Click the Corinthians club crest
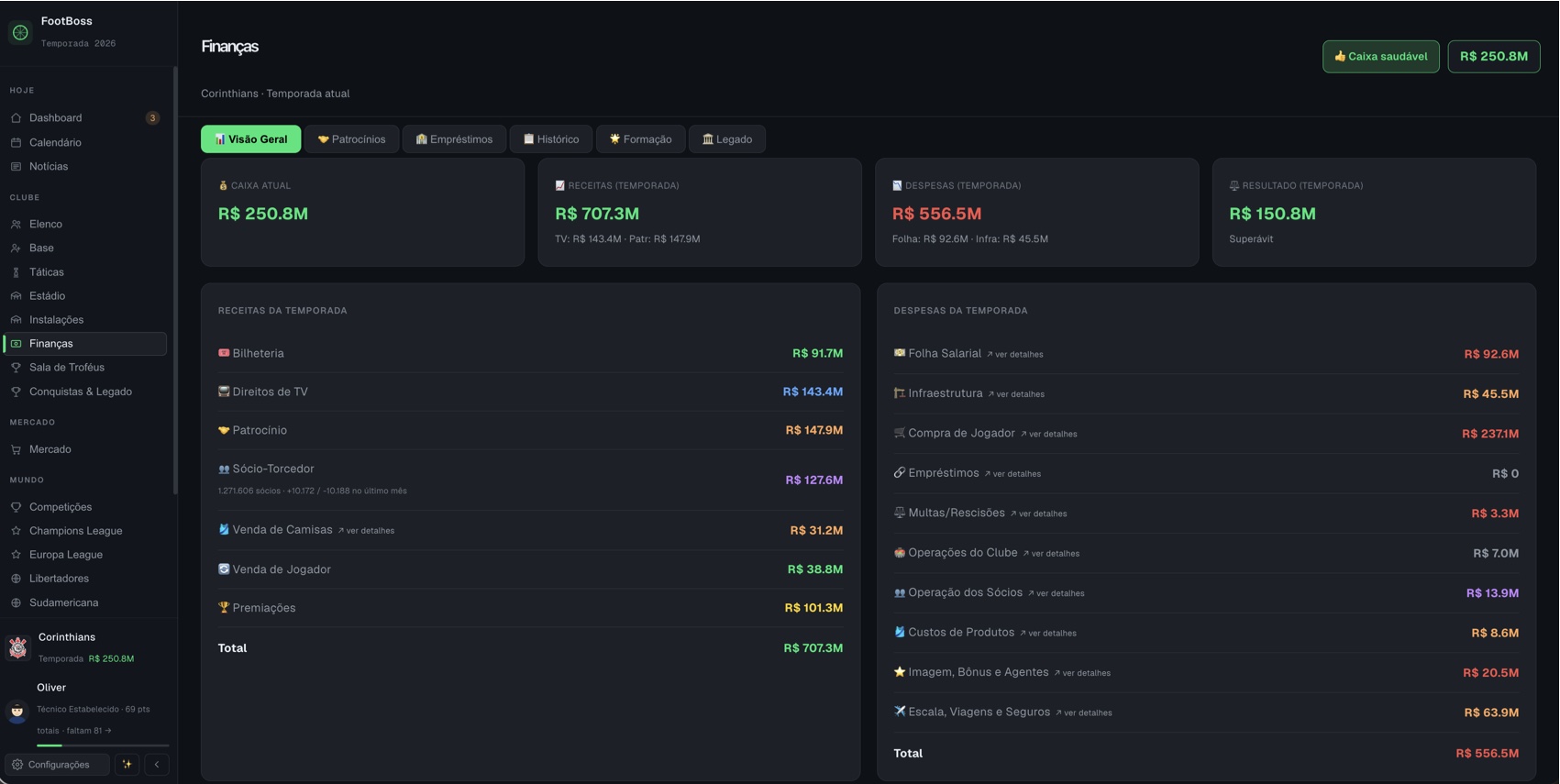The width and height of the screenshot is (1560, 784). 17,647
